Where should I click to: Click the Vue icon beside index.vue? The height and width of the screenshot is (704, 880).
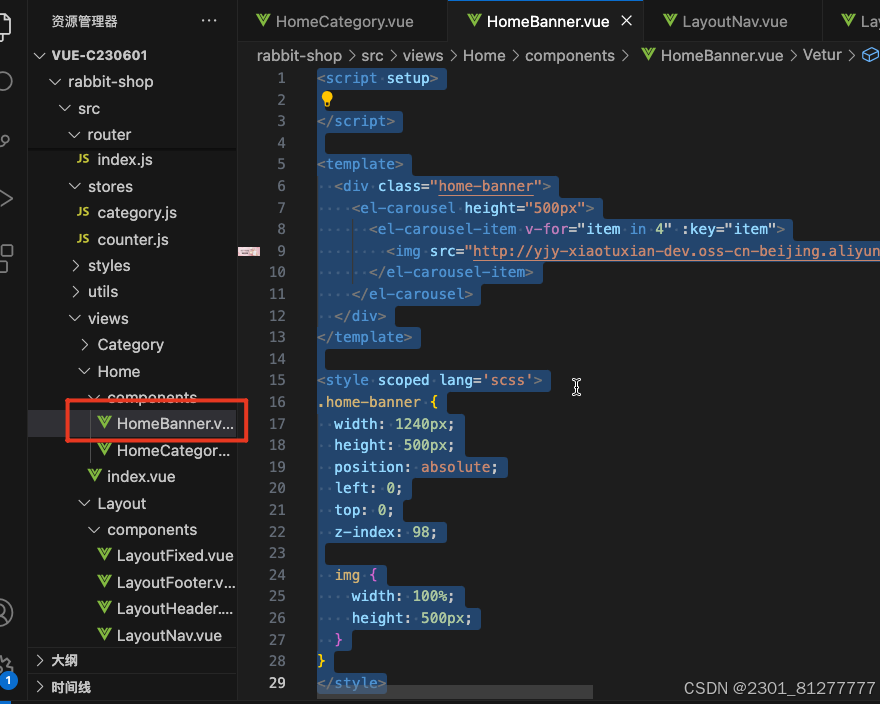95,476
